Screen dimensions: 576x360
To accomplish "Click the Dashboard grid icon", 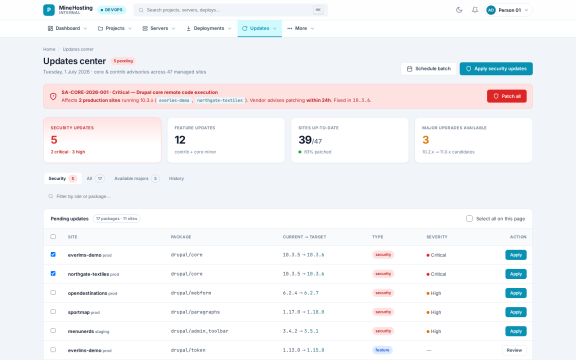I will pyautogui.click(x=50, y=28).
